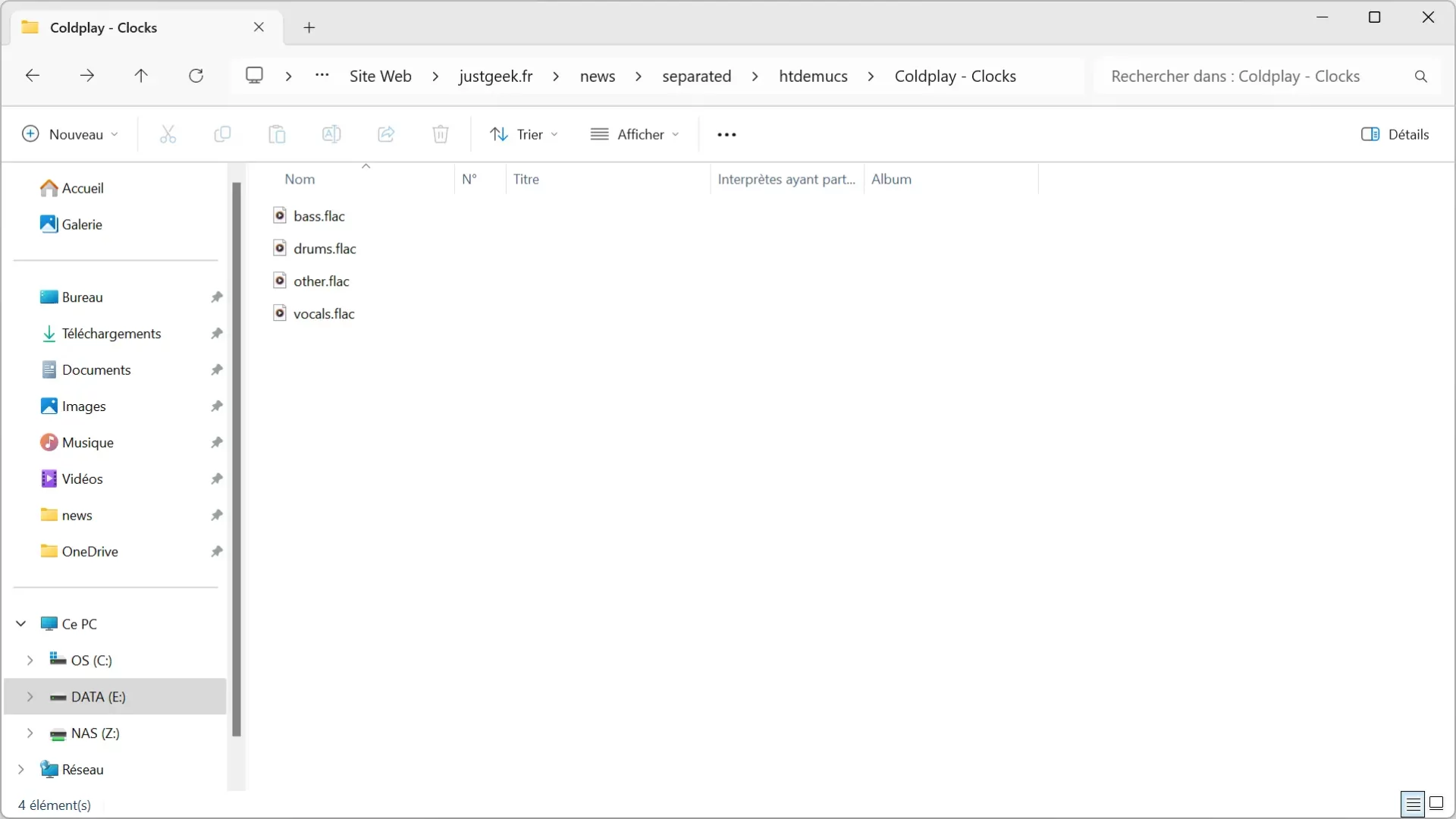Expand breadcrumb chevron after separated
This screenshot has height=819, width=1456.
click(x=755, y=77)
